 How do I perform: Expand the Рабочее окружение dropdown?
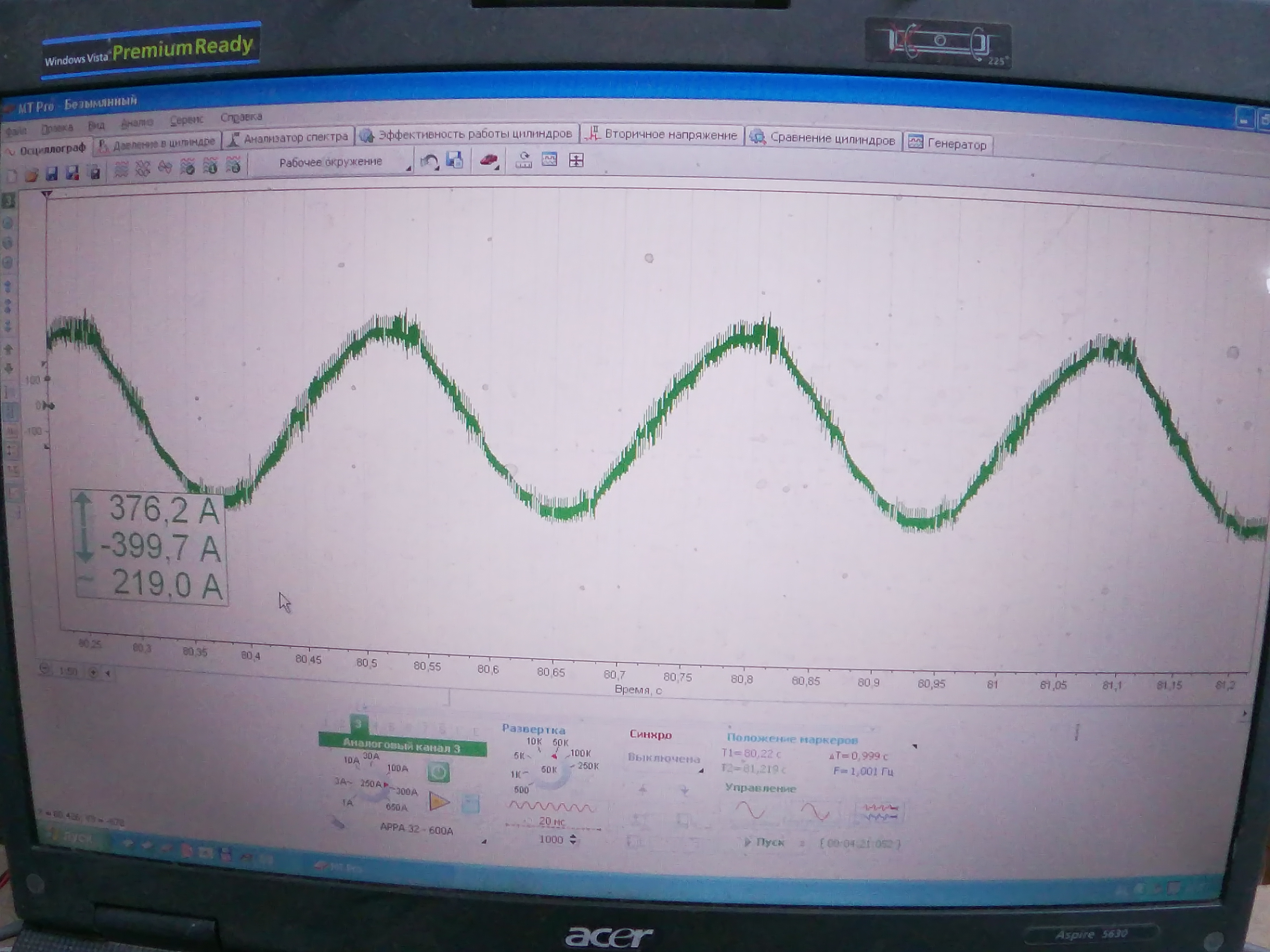[x=332, y=162]
